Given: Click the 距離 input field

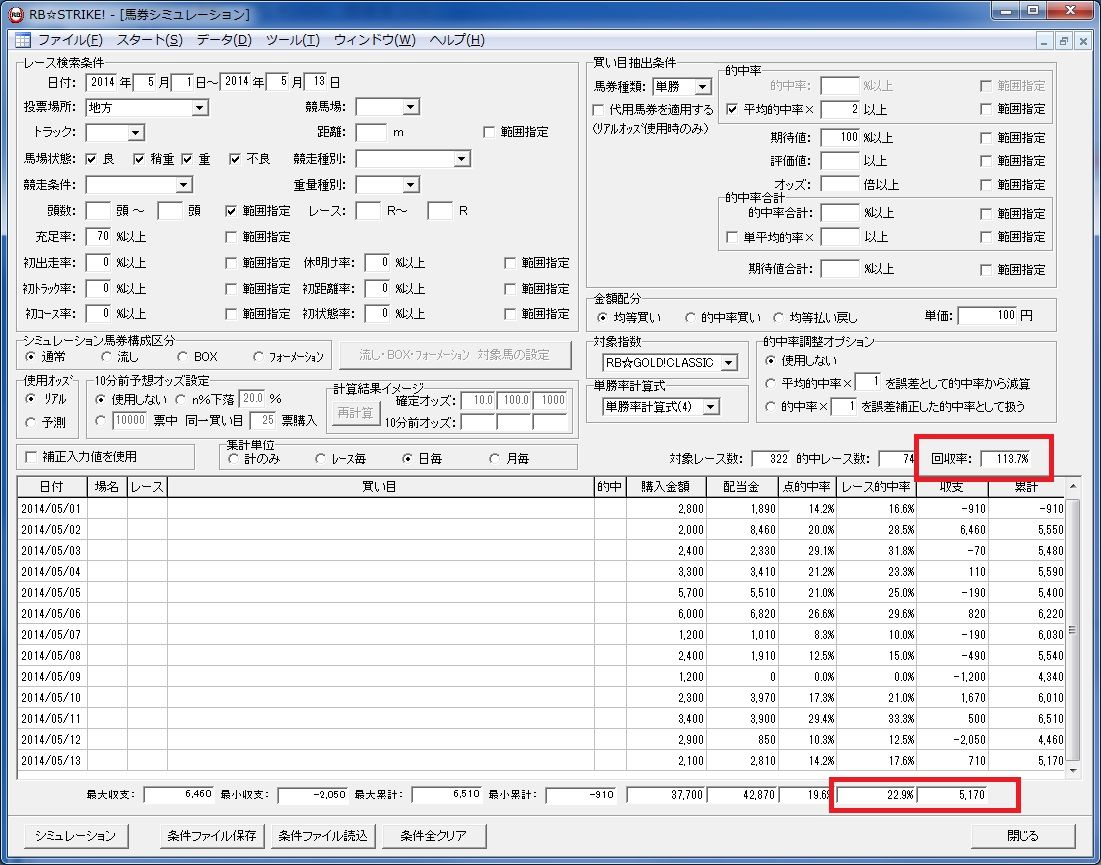Looking at the screenshot, I should pyautogui.click(x=371, y=133).
